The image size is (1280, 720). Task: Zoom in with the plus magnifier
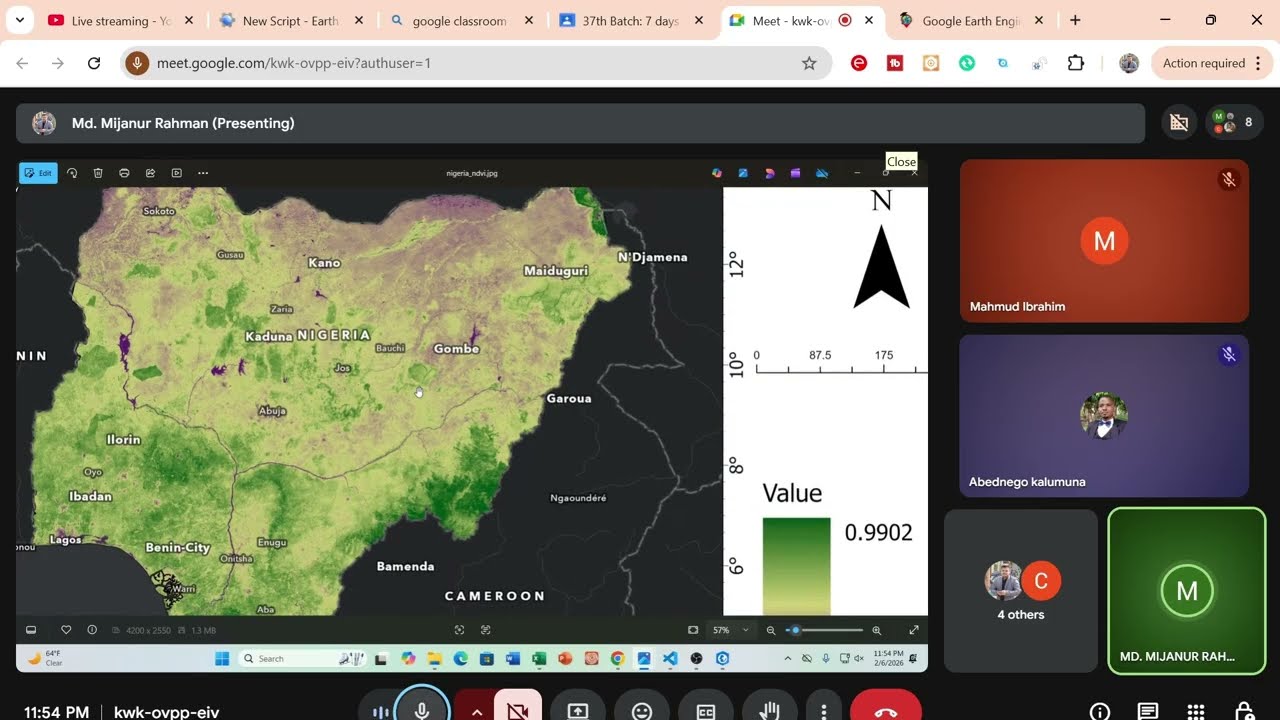coord(877,630)
